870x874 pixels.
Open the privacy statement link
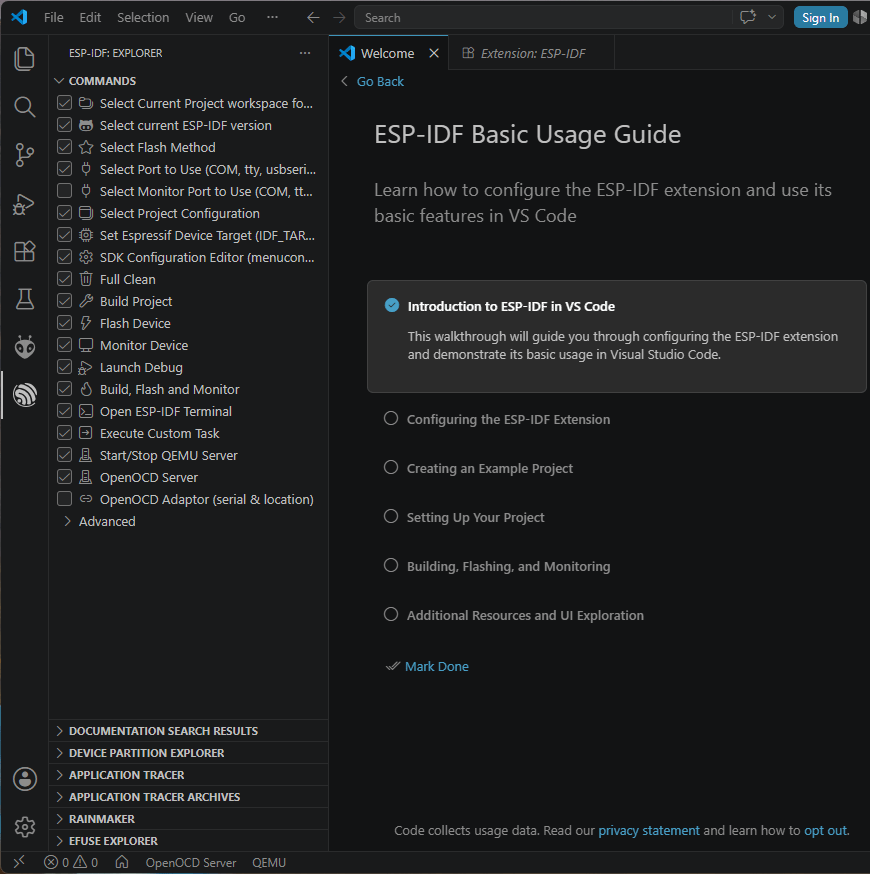(x=649, y=830)
